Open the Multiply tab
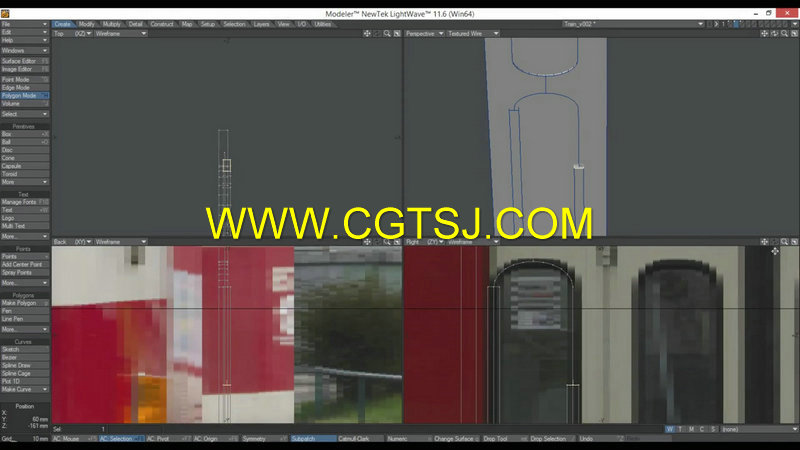Viewport: 800px width, 450px height. pyautogui.click(x=112, y=24)
